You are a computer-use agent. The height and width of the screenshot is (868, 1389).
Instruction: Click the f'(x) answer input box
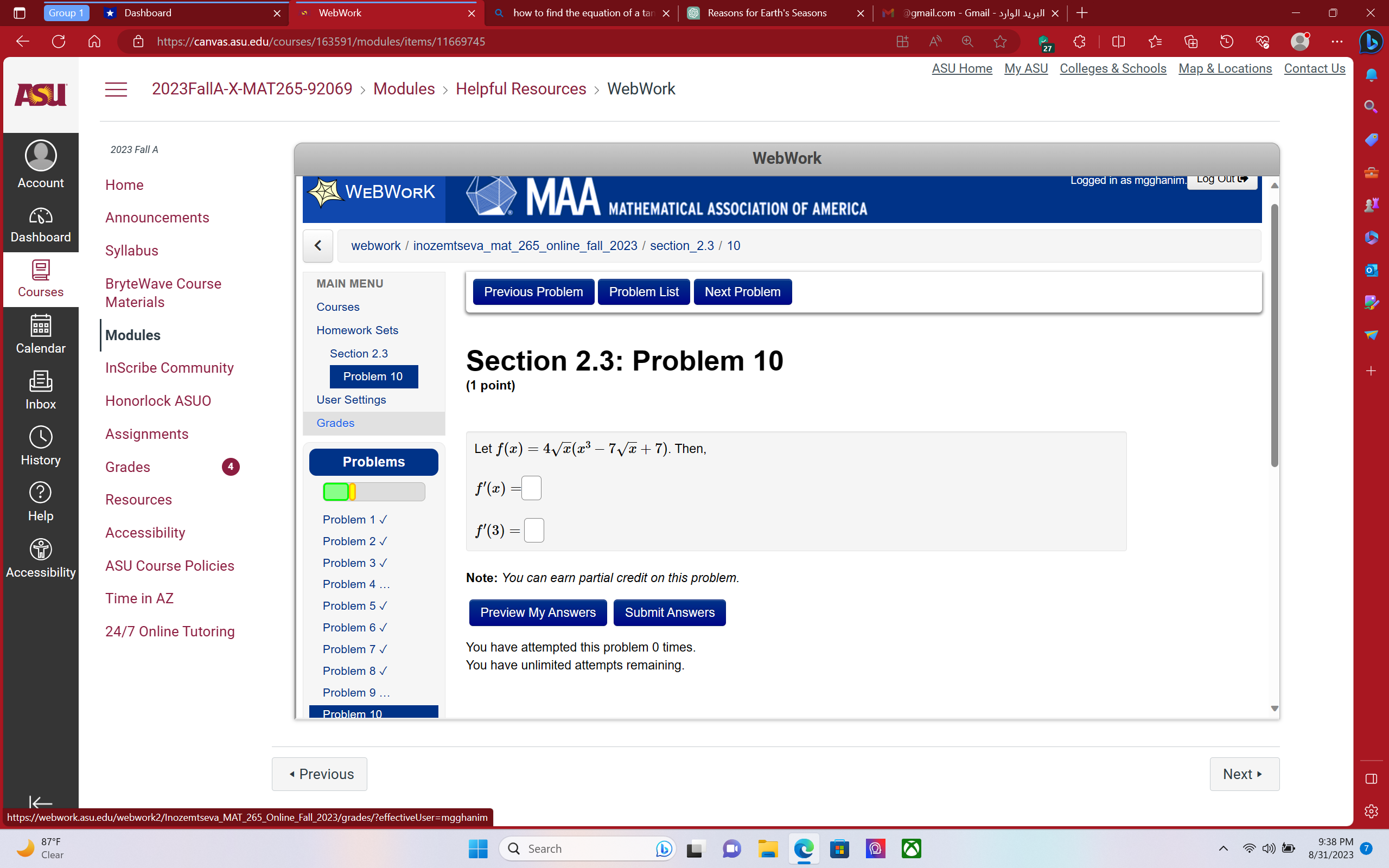[x=531, y=489]
